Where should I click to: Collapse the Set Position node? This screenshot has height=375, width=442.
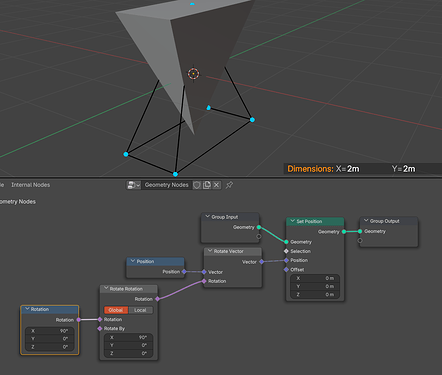pyautogui.click(x=292, y=221)
